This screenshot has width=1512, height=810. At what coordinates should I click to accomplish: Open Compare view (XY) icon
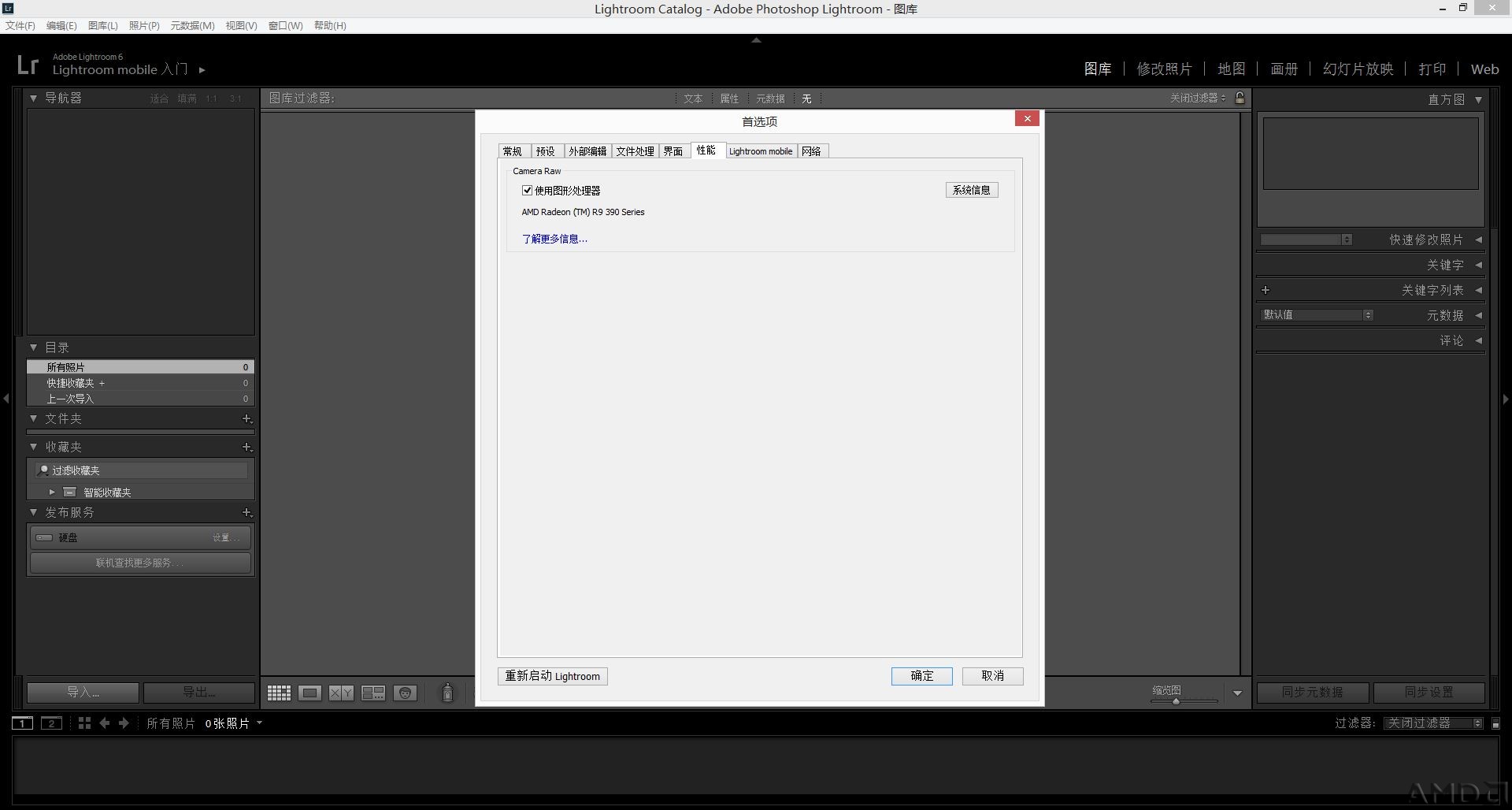coord(341,693)
